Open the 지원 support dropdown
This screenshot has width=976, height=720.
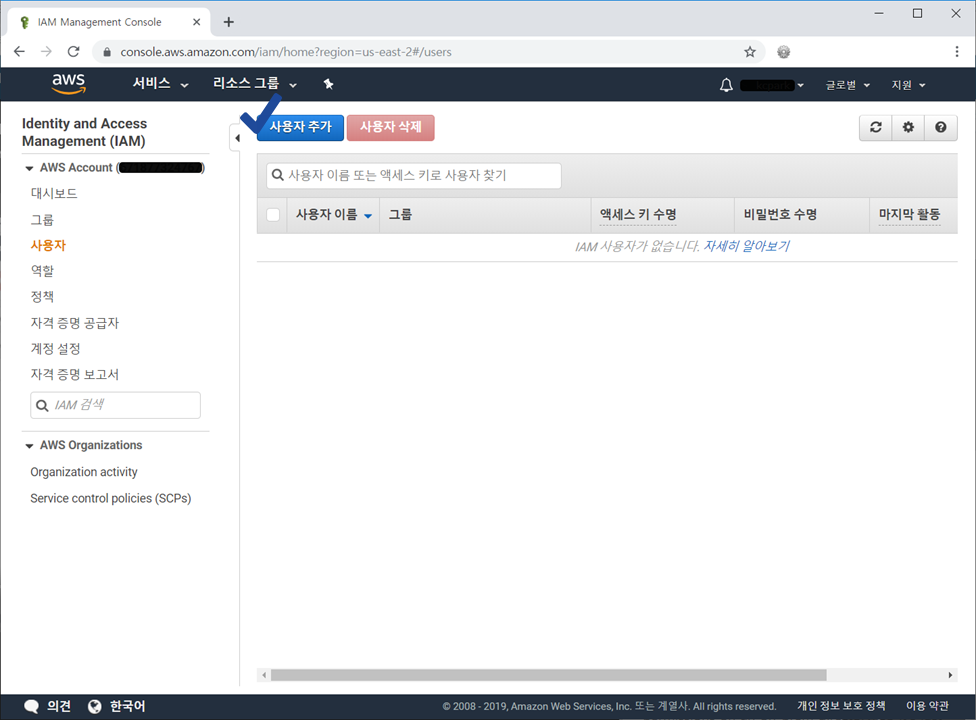click(908, 85)
